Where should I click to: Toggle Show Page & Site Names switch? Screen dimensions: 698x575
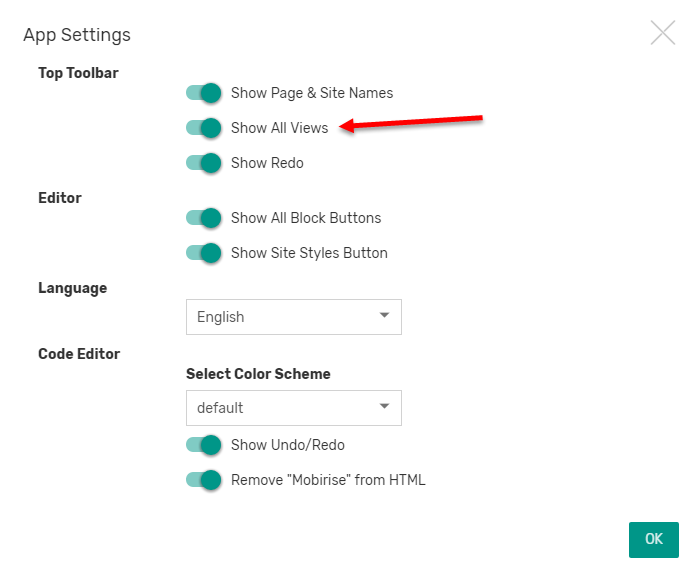pyautogui.click(x=203, y=93)
